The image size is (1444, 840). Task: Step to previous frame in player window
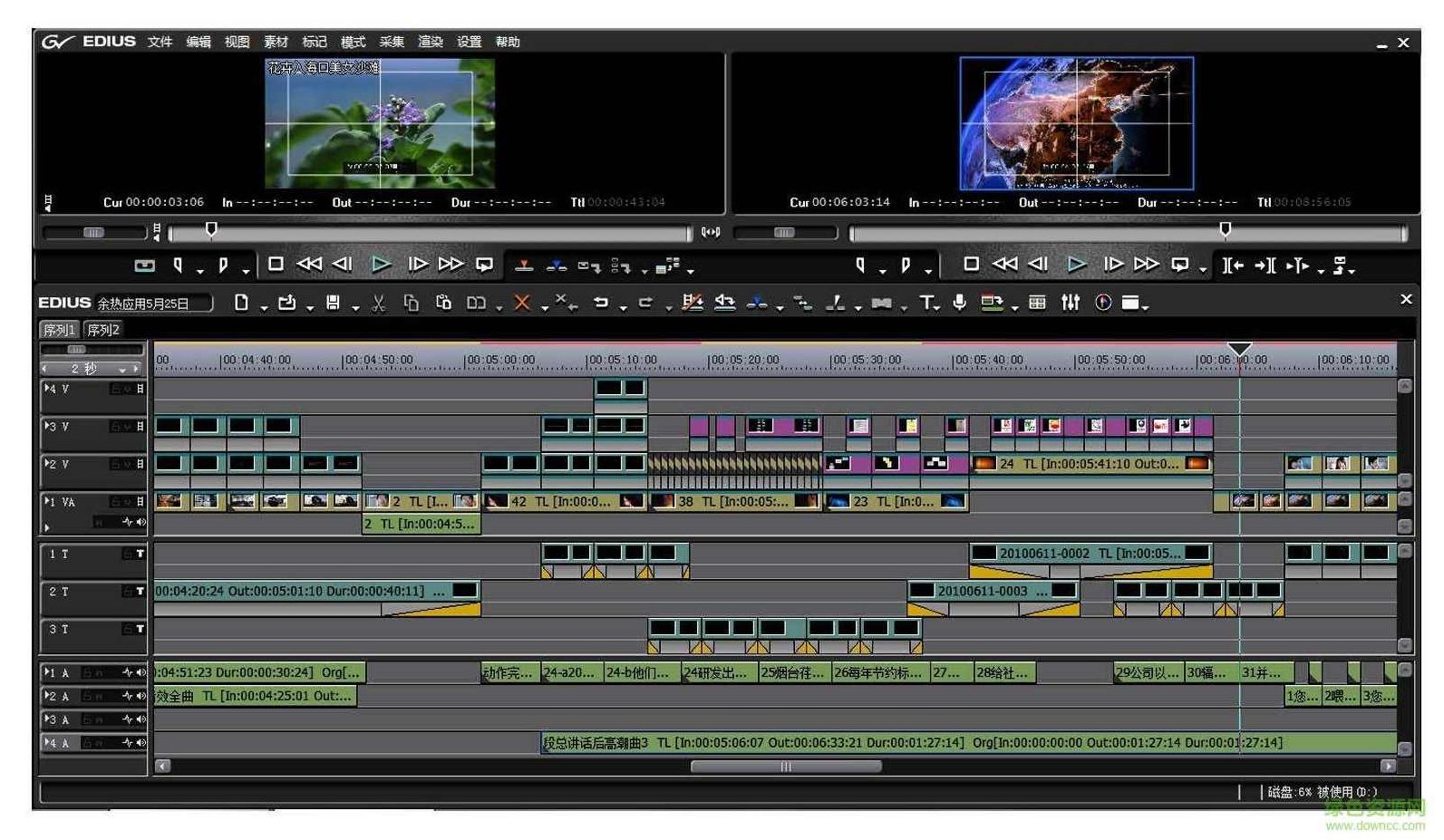(x=343, y=264)
